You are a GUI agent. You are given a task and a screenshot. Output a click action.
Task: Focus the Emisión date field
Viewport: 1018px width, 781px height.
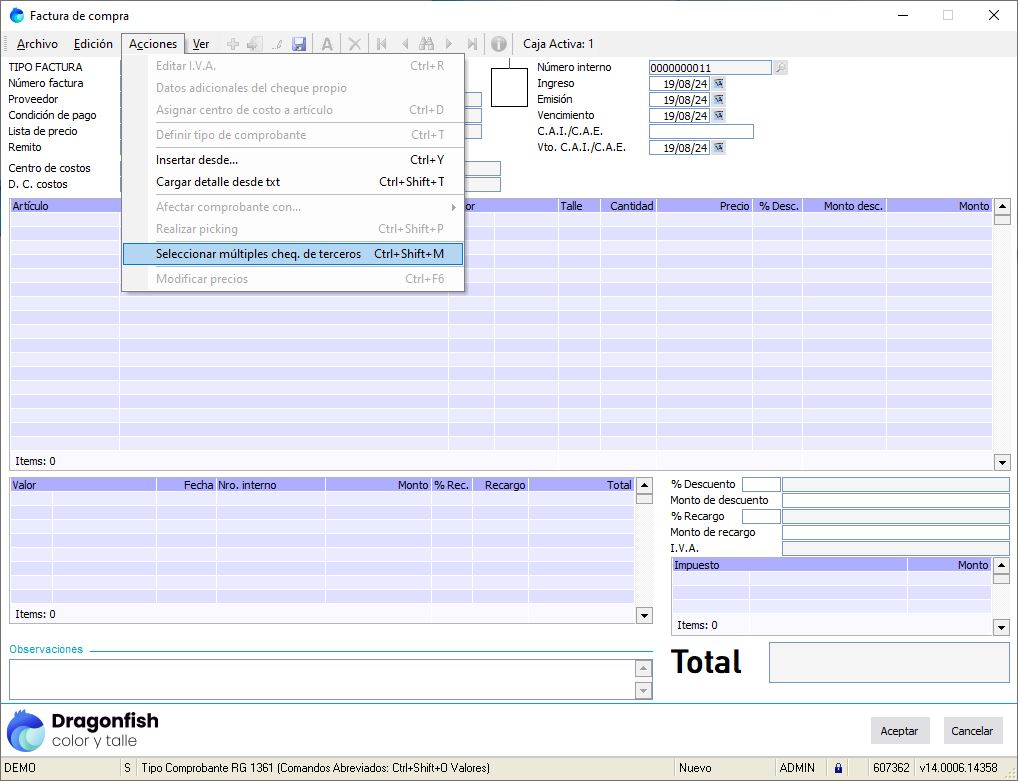coord(679,100)
